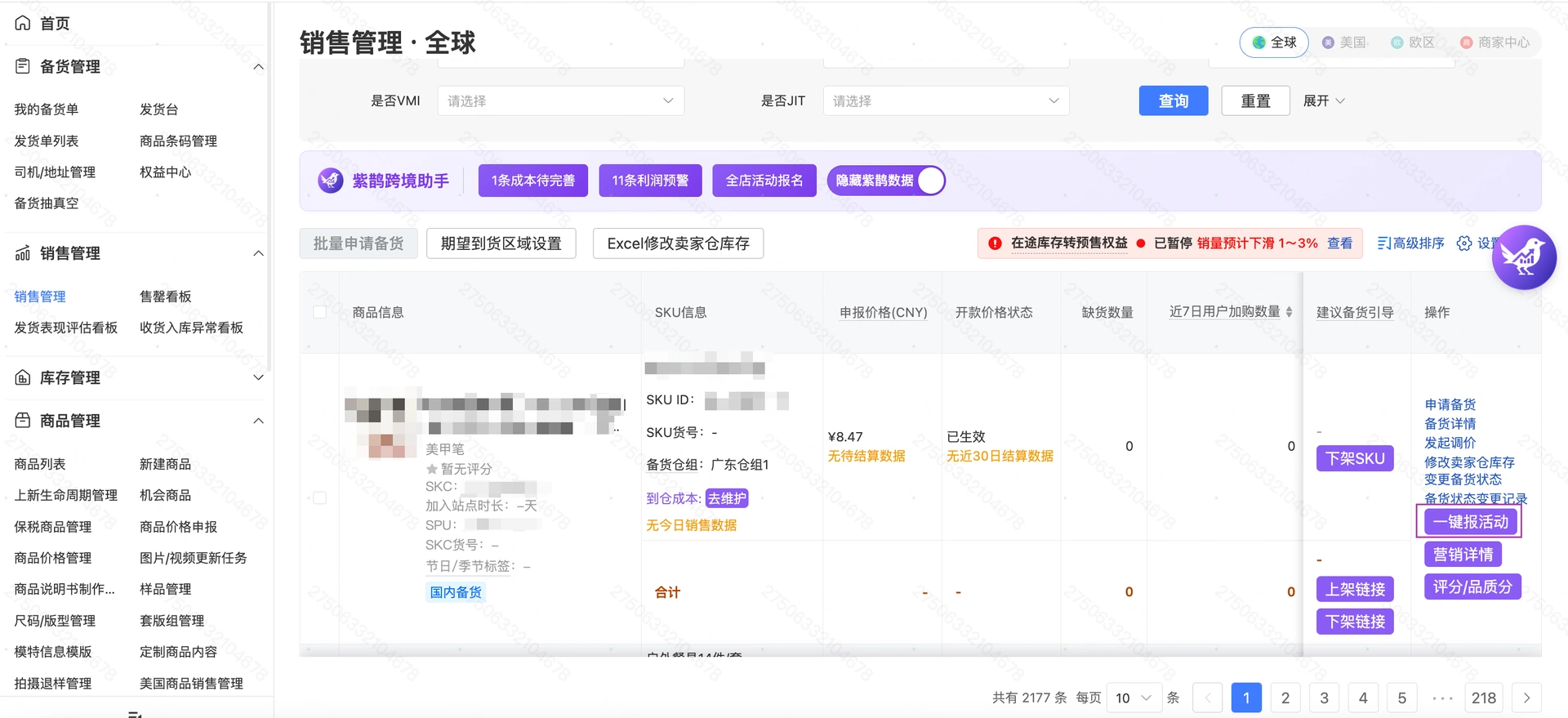This screenshot has width=1568, height=718.
Task: Click the 建议备货引导 column header
Action: 1355,312
